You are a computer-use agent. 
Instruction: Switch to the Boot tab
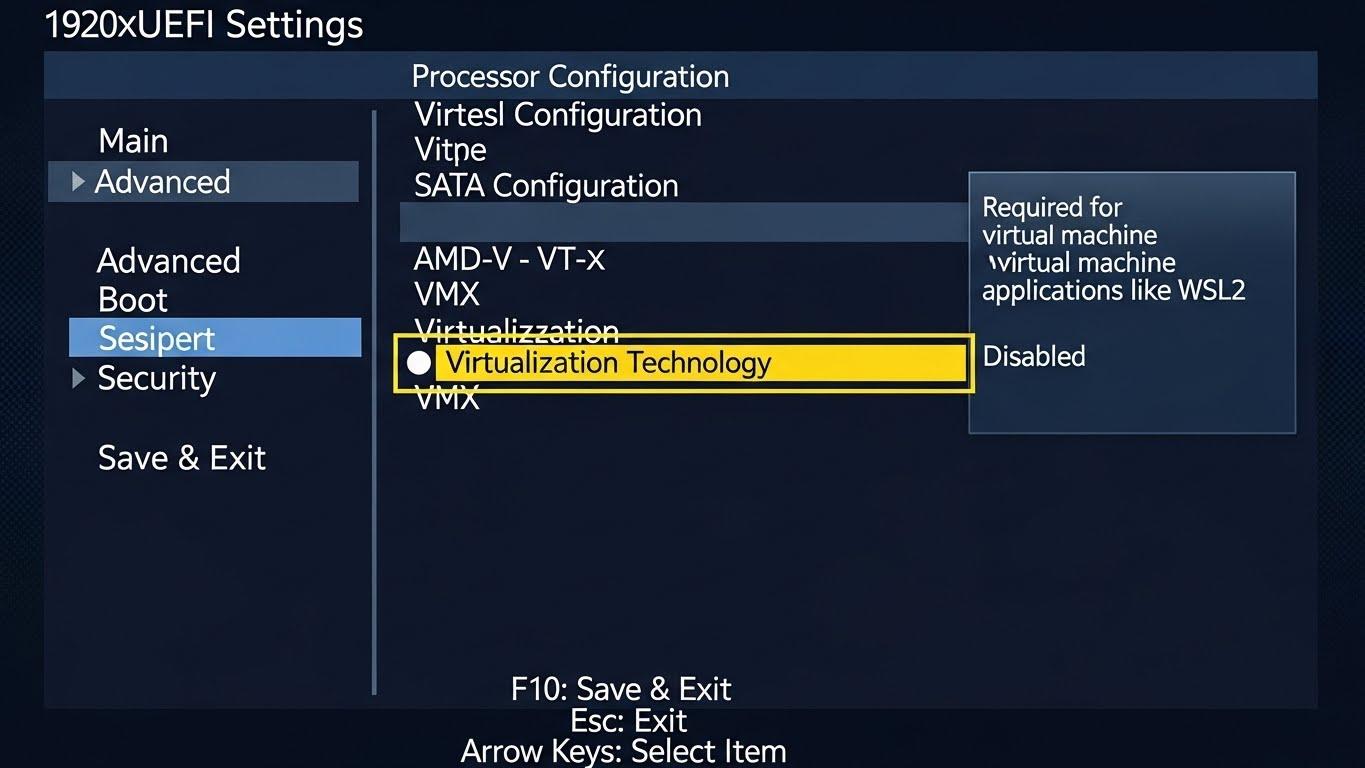131,299
